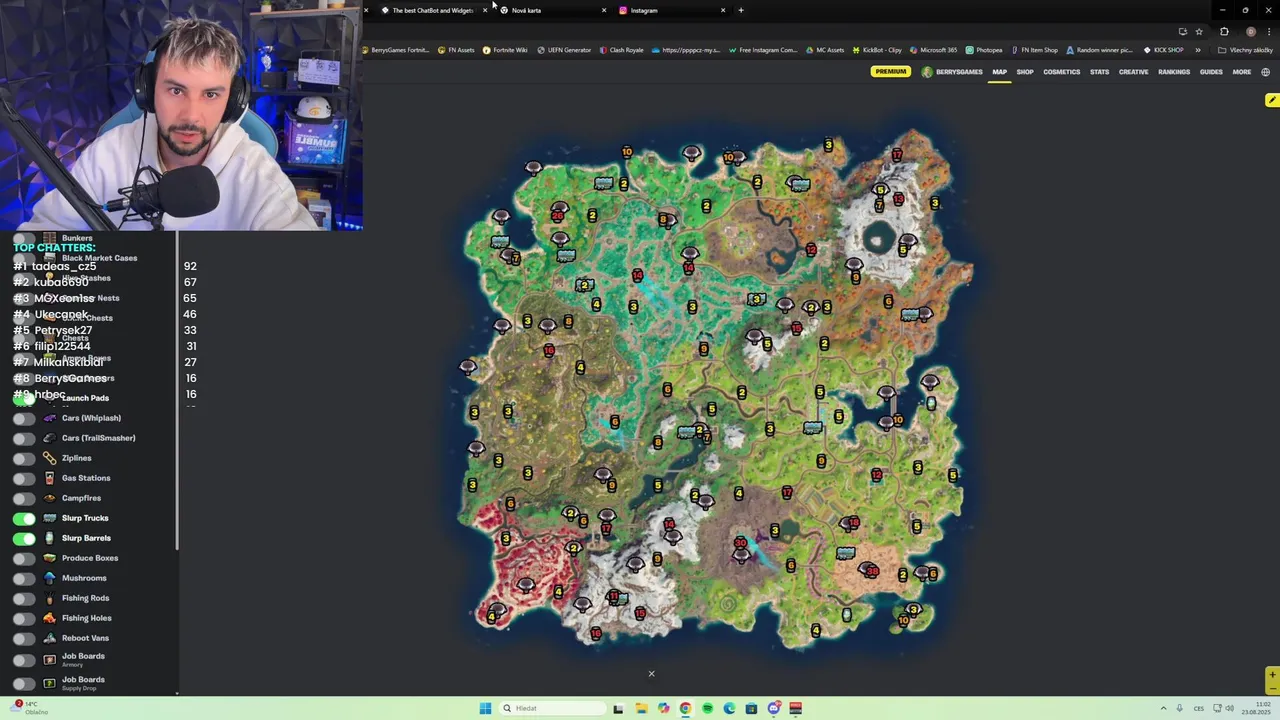Open the browser extensions puzzle icon
Viewport: 1280px width, 720px height.
click(x=1224, y=31)
